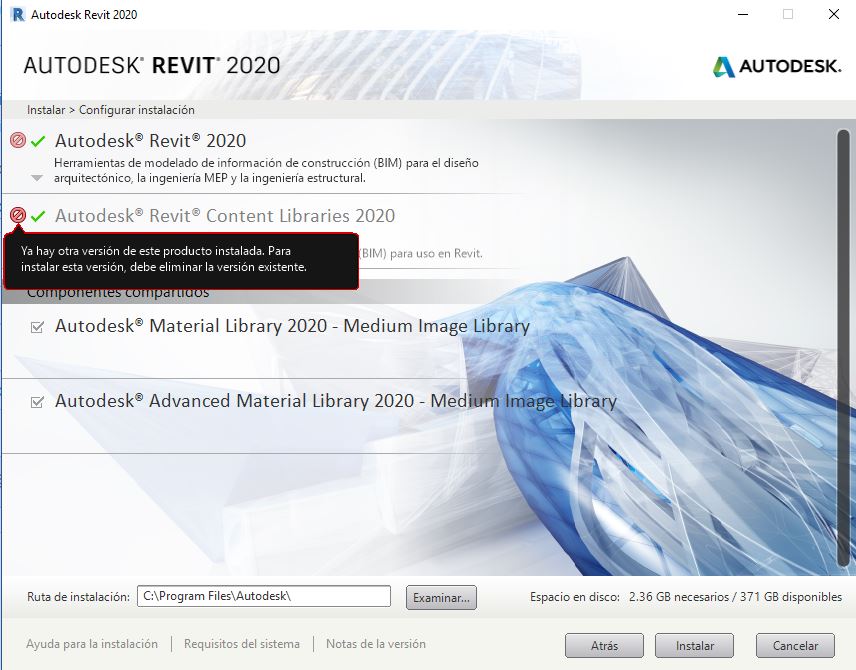Image resolution: width=856 pixels, height=670 pixels.
Task: Click the green checkmark next to Revit Content Libraries 2020
Action: (38, 216)
